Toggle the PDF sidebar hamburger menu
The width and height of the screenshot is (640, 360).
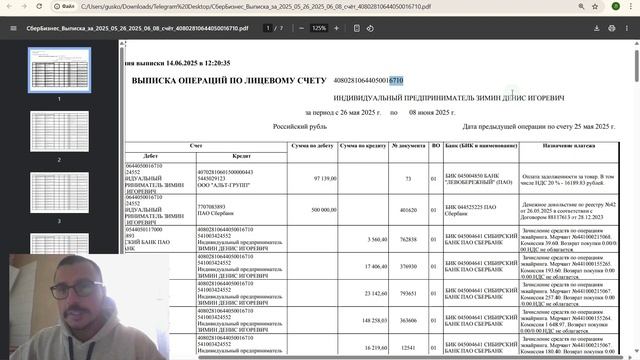pos(13,28)
